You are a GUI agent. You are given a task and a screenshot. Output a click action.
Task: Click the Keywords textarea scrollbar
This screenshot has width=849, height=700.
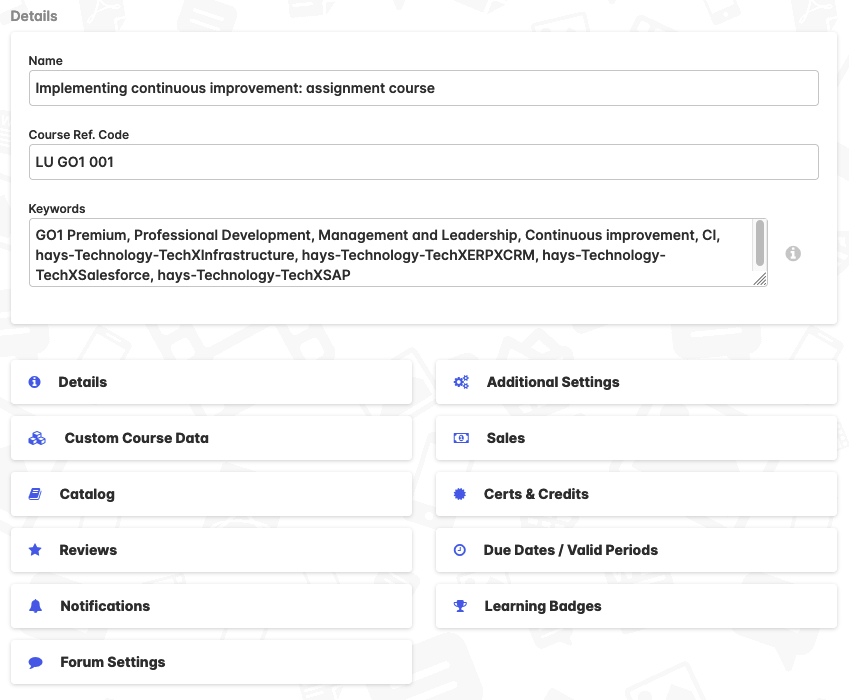(760, 244)
